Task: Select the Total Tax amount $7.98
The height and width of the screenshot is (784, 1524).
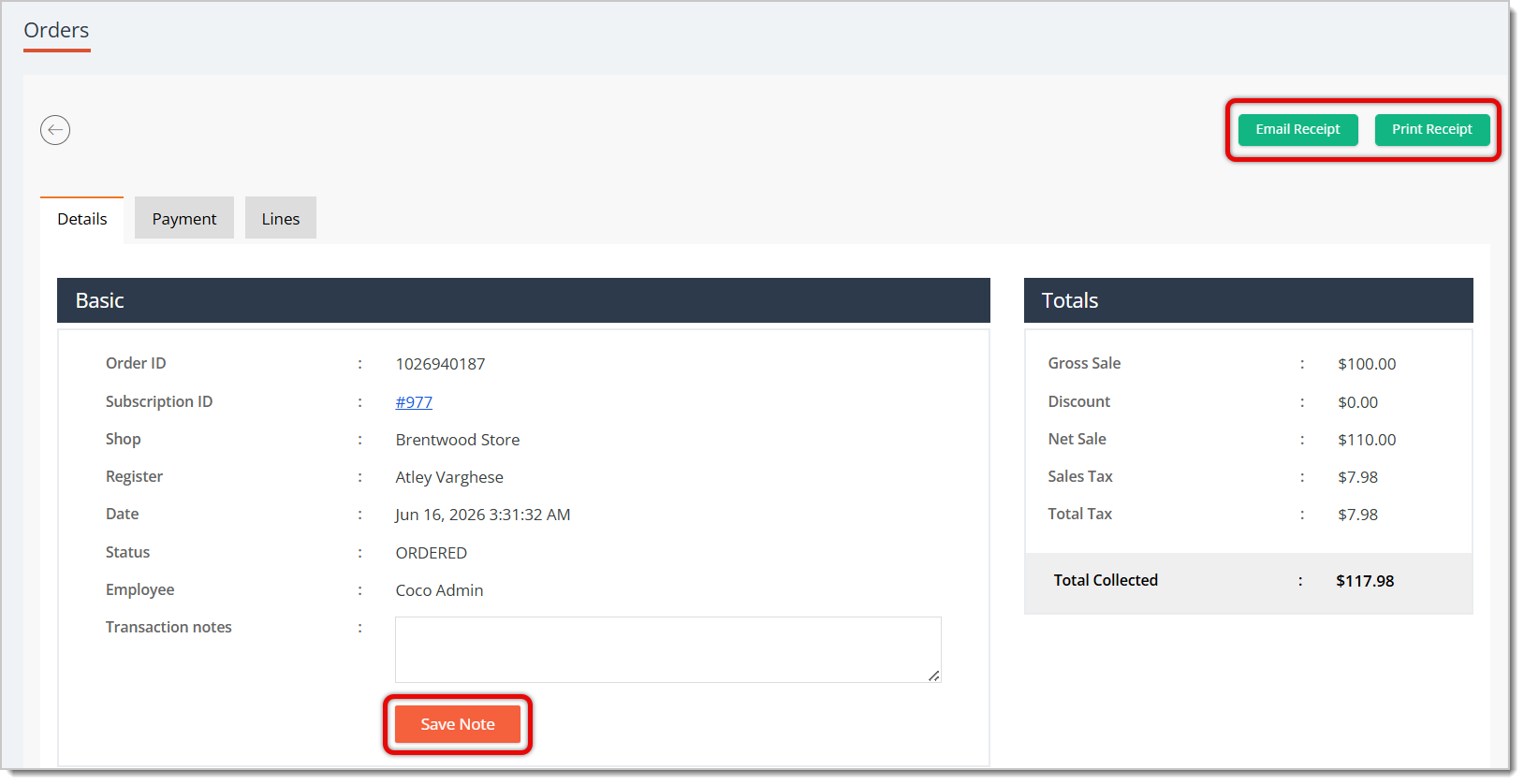Action: 1357,515
